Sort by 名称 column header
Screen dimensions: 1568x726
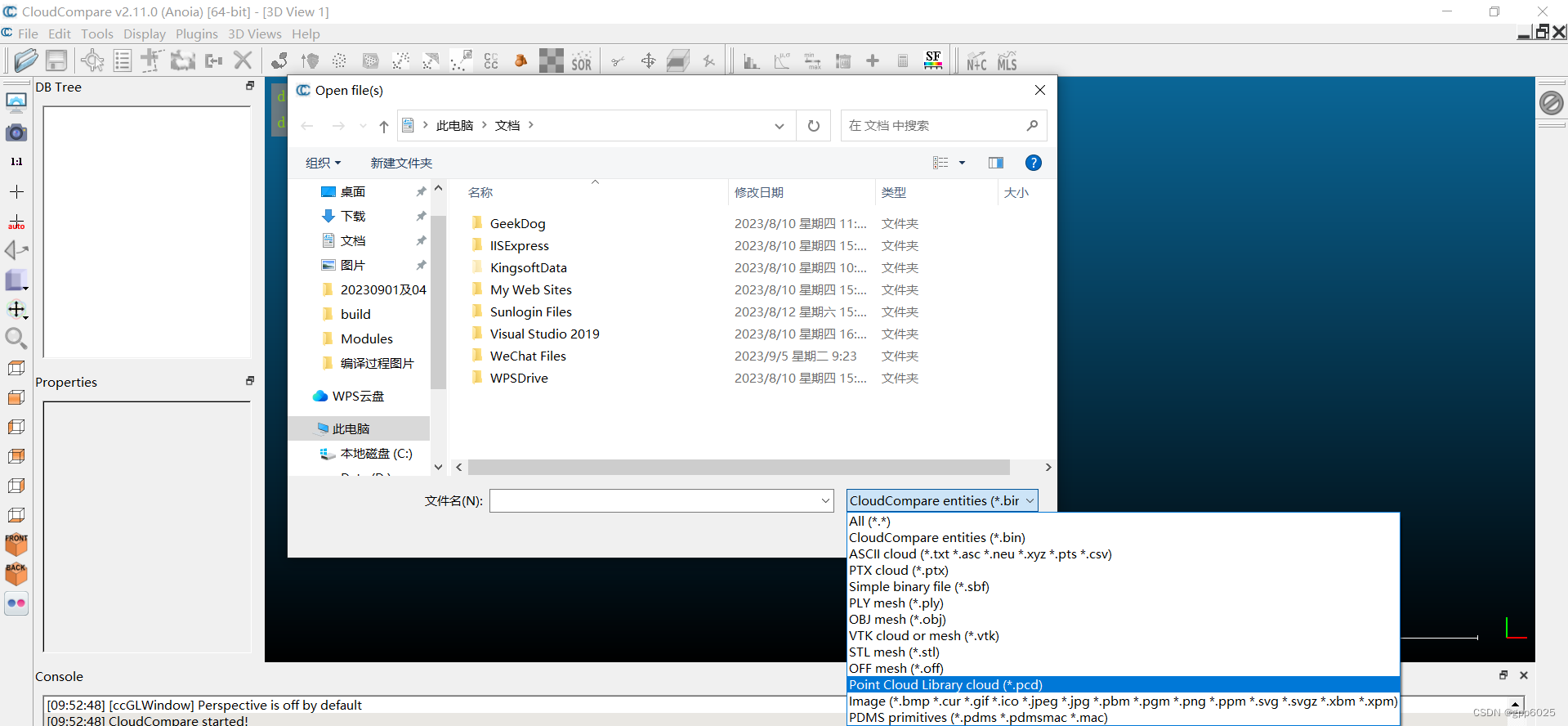tap(480, 192)
